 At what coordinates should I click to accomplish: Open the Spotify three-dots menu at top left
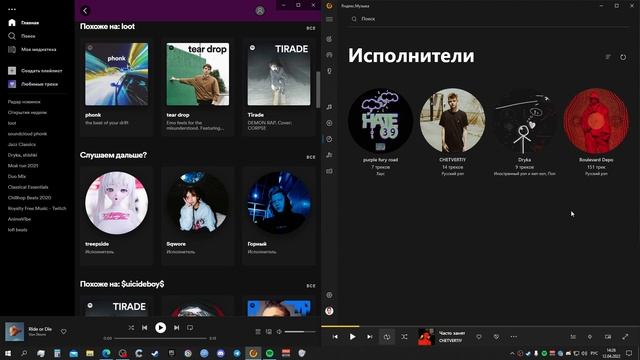(x=12, y=9)
